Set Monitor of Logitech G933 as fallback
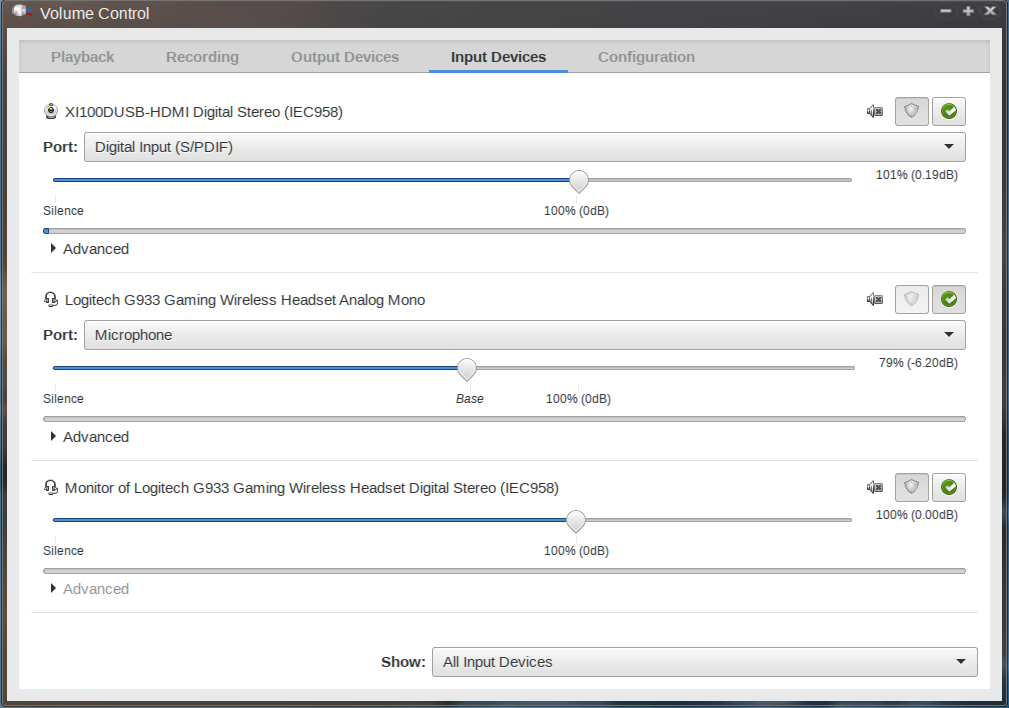The image size is (1009, 708). 949,487
